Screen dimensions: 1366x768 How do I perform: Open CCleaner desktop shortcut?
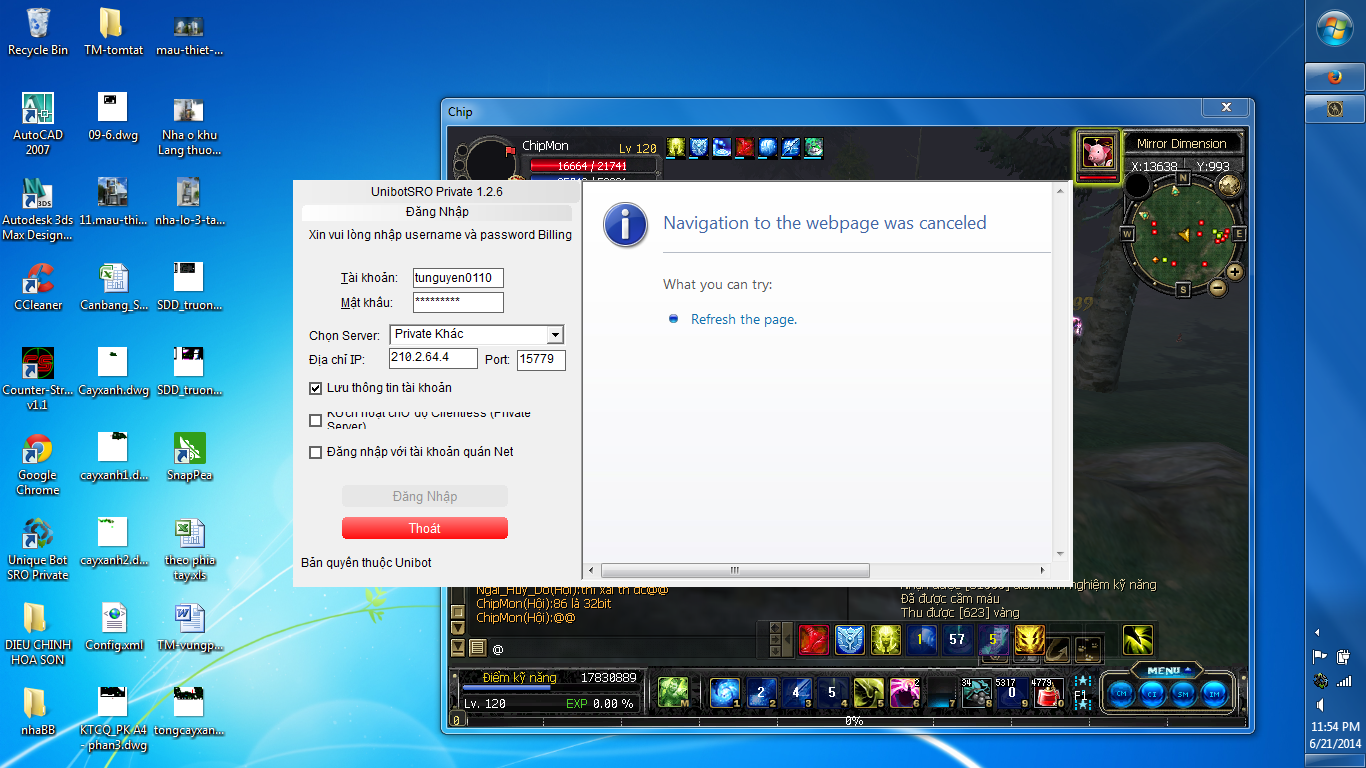click(38, 287)
